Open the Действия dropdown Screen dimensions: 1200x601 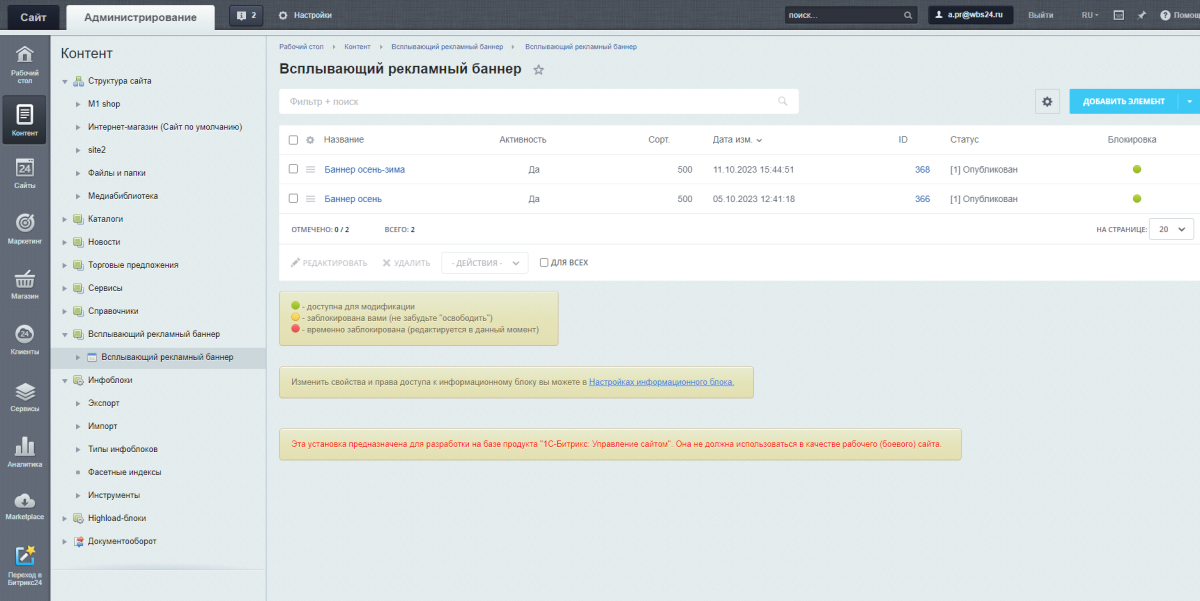pyautogui.click(x=485, y=263)
